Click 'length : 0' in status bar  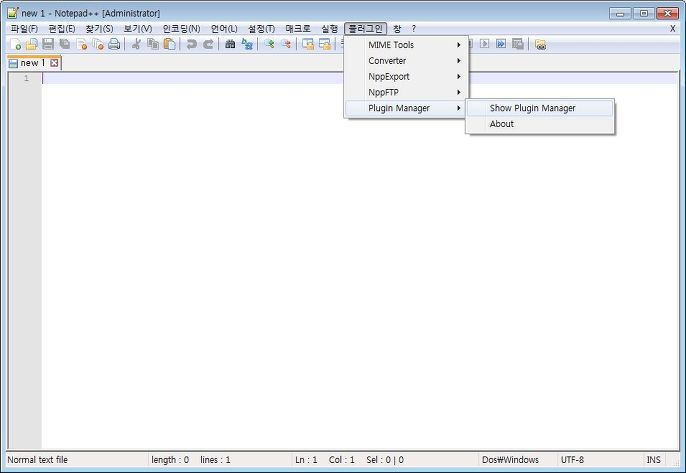170,460
